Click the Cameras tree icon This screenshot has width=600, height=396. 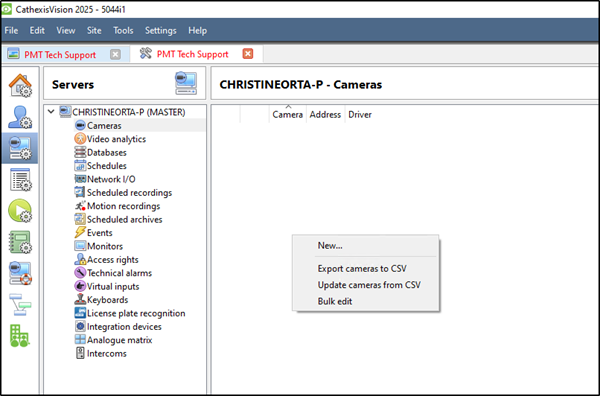[80, 125]
